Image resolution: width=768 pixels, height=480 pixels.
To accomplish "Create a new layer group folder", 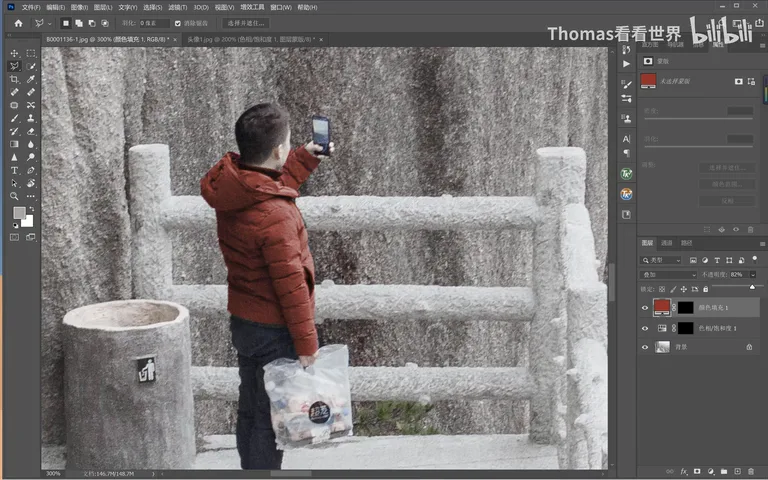I will coord(724,471).
